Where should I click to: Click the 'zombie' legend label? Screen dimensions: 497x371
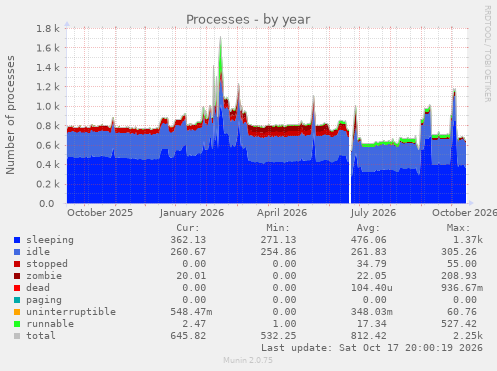[44, 276]
